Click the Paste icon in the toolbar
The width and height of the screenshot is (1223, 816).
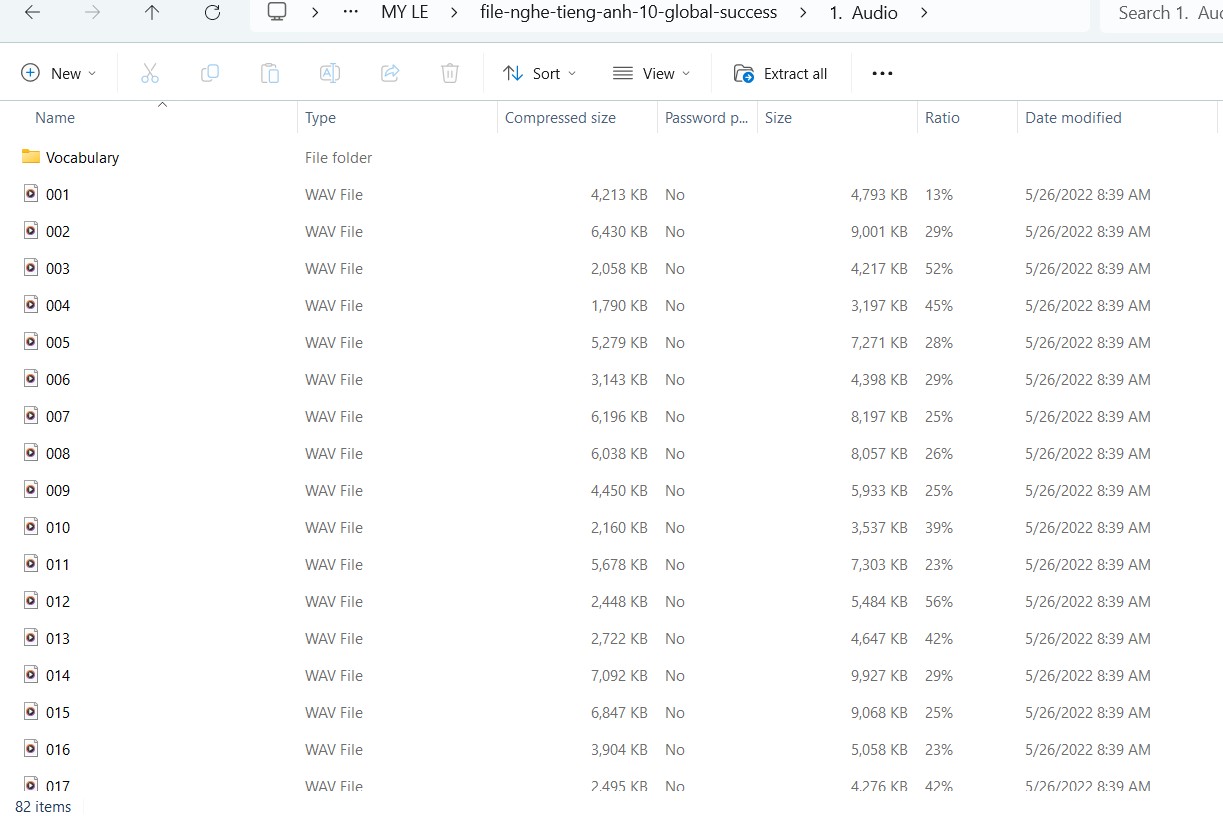click(x=270, y=72)
